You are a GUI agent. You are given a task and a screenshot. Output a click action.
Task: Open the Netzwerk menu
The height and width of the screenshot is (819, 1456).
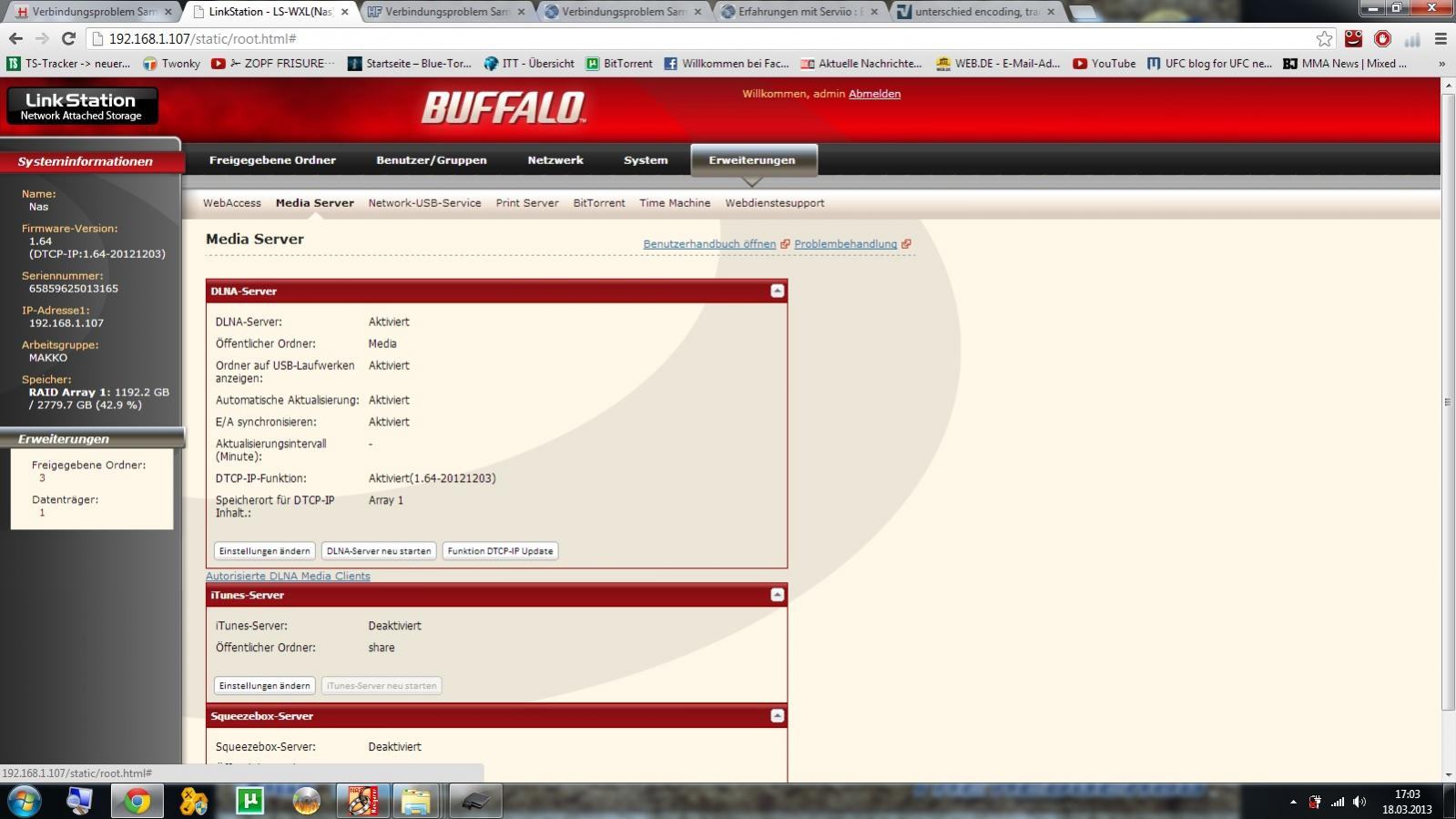click(555, 159)
